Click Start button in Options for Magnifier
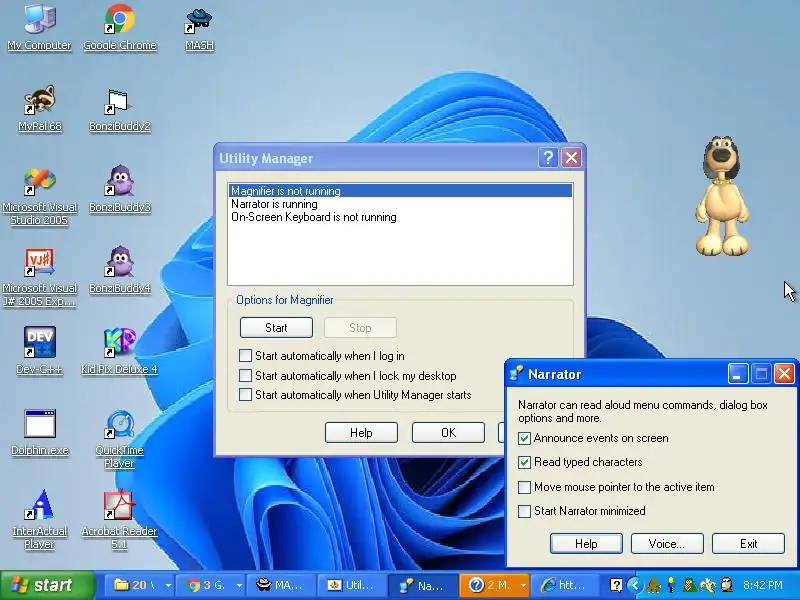The width and height of the screenshot is (800, 600). coord(276,328)
